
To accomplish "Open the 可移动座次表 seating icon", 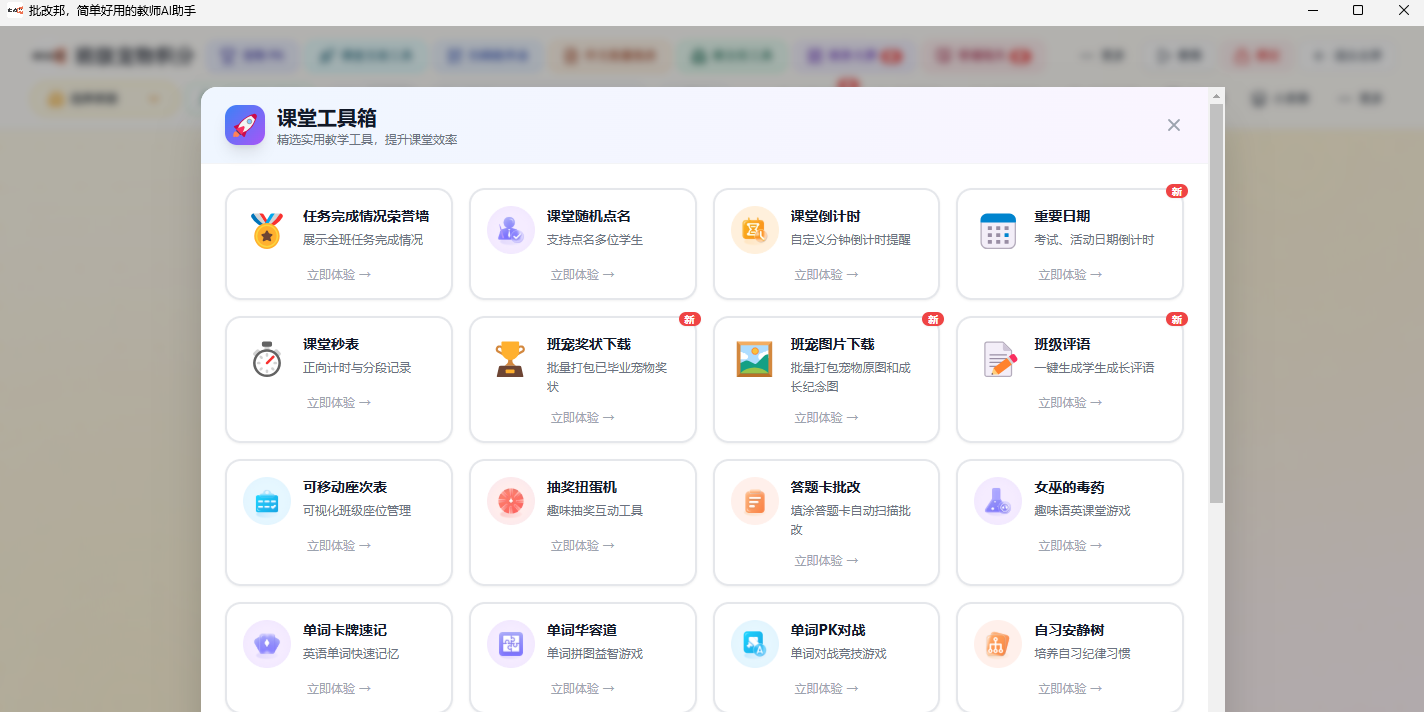I will pos(267,501).
